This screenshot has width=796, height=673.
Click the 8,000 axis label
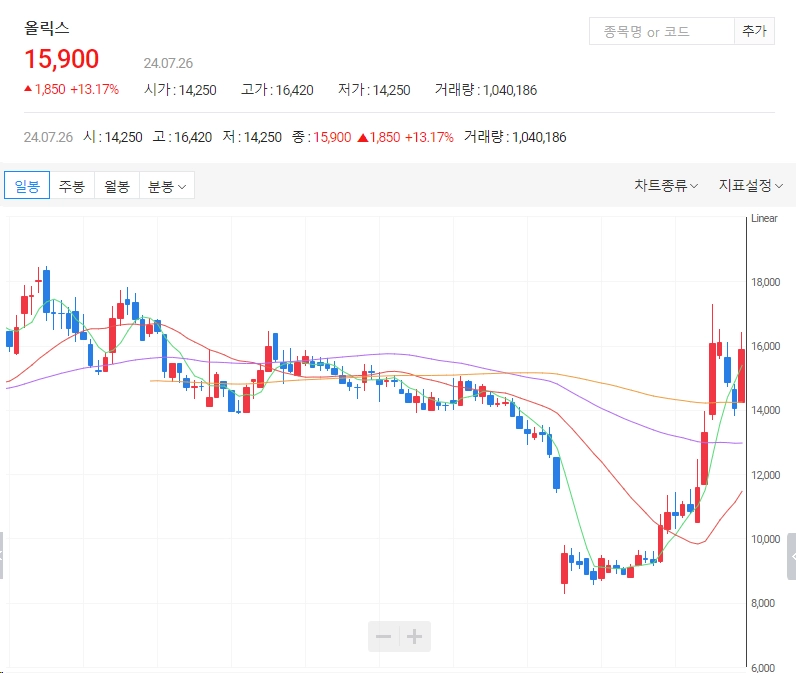pyautogui.click(x=763, y=603)
